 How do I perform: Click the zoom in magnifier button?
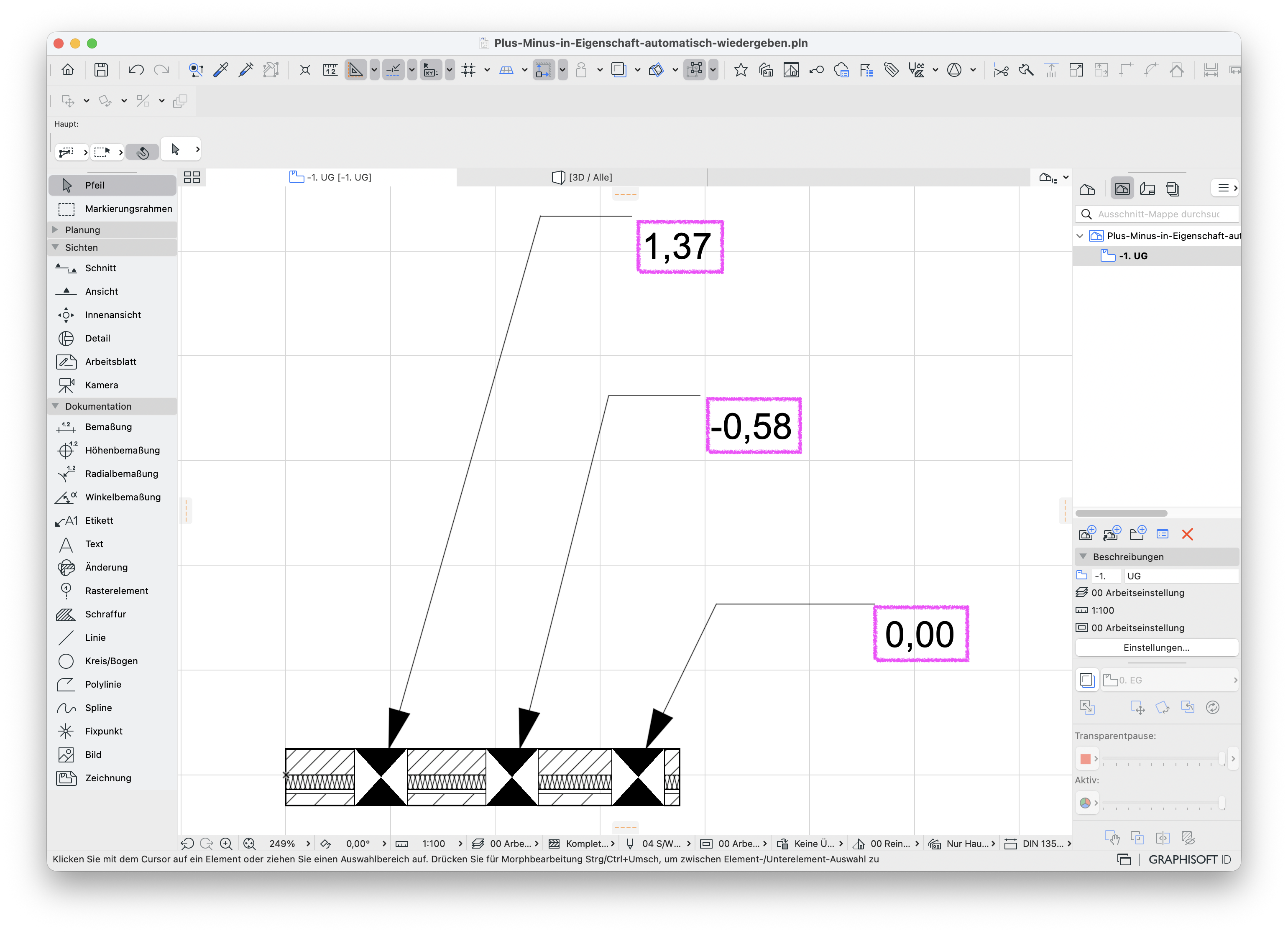(226, 844)
